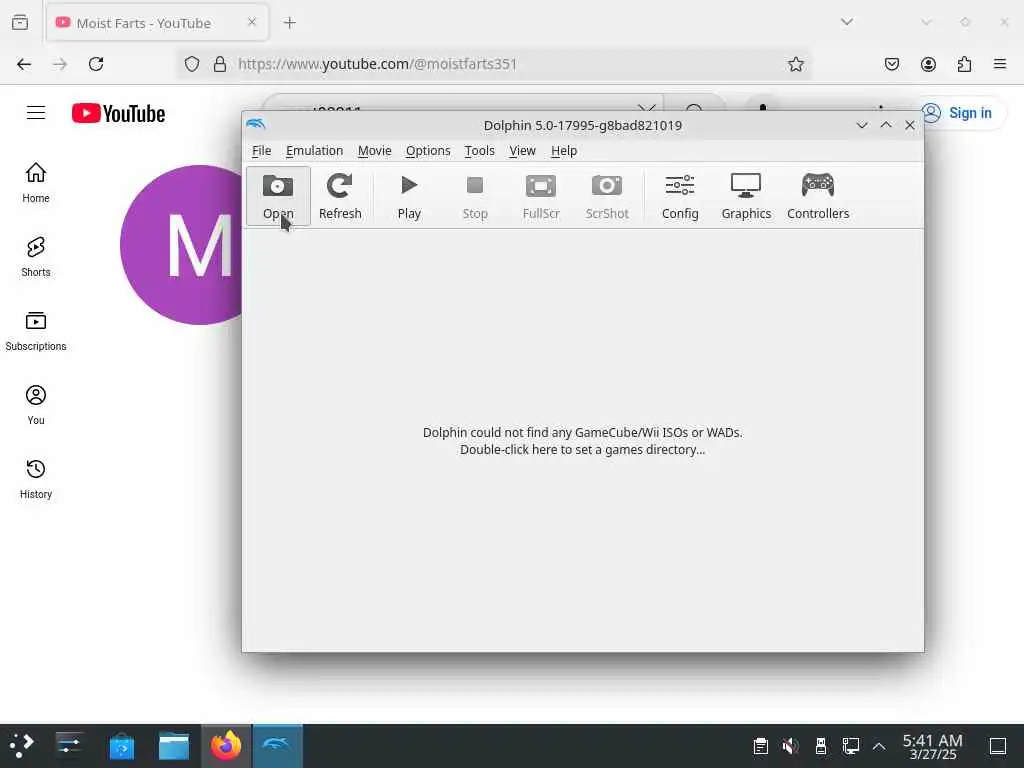Take a screenshot with ScrShot icon

pos(607,195)
